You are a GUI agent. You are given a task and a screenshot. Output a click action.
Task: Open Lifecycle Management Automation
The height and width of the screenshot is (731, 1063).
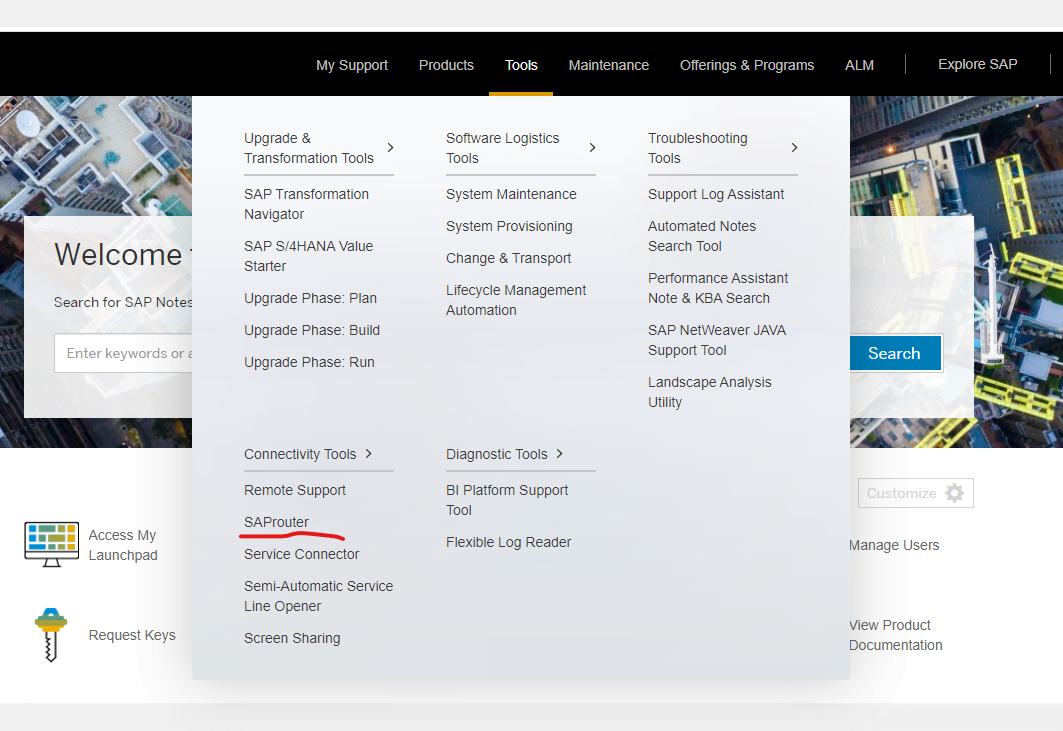click(x=516, y=300)
